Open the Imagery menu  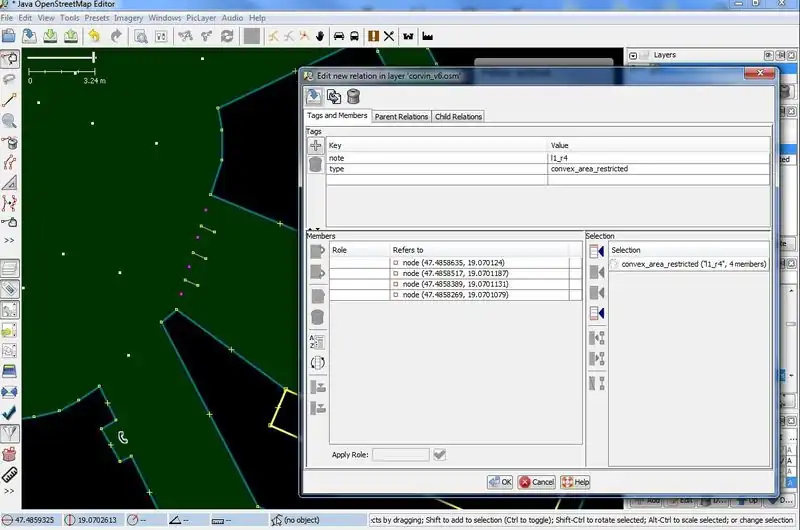[x=128, y=18]
